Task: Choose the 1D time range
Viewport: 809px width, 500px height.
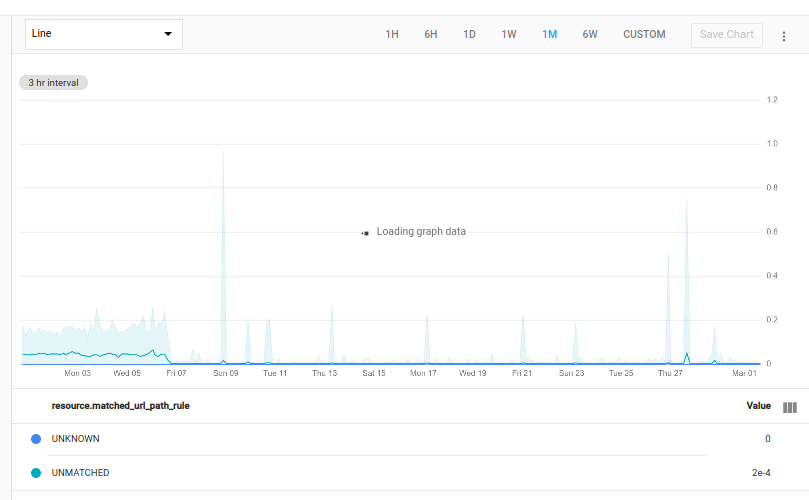Action: tap(469, 34)
